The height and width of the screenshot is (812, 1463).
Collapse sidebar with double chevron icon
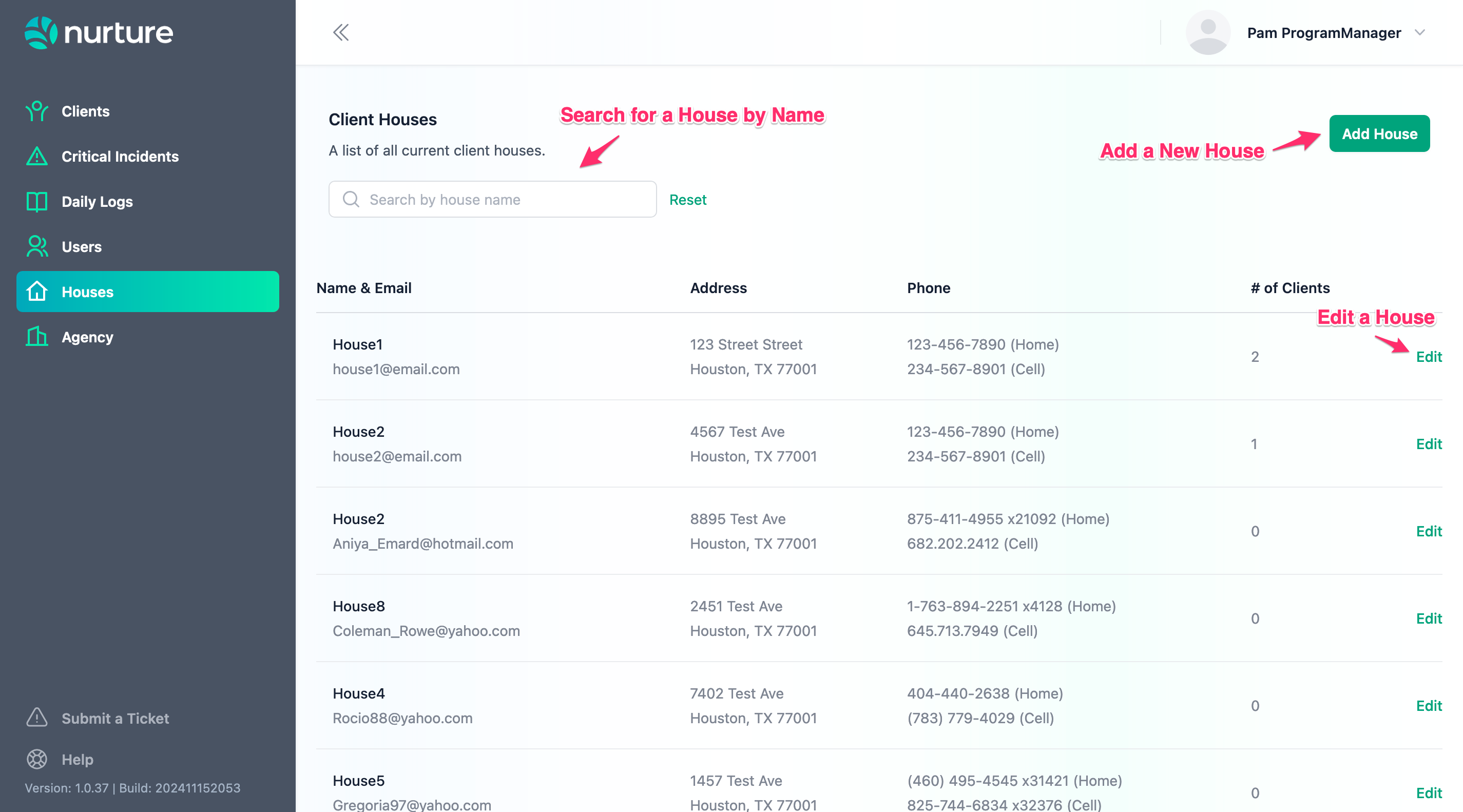point(341,32)
